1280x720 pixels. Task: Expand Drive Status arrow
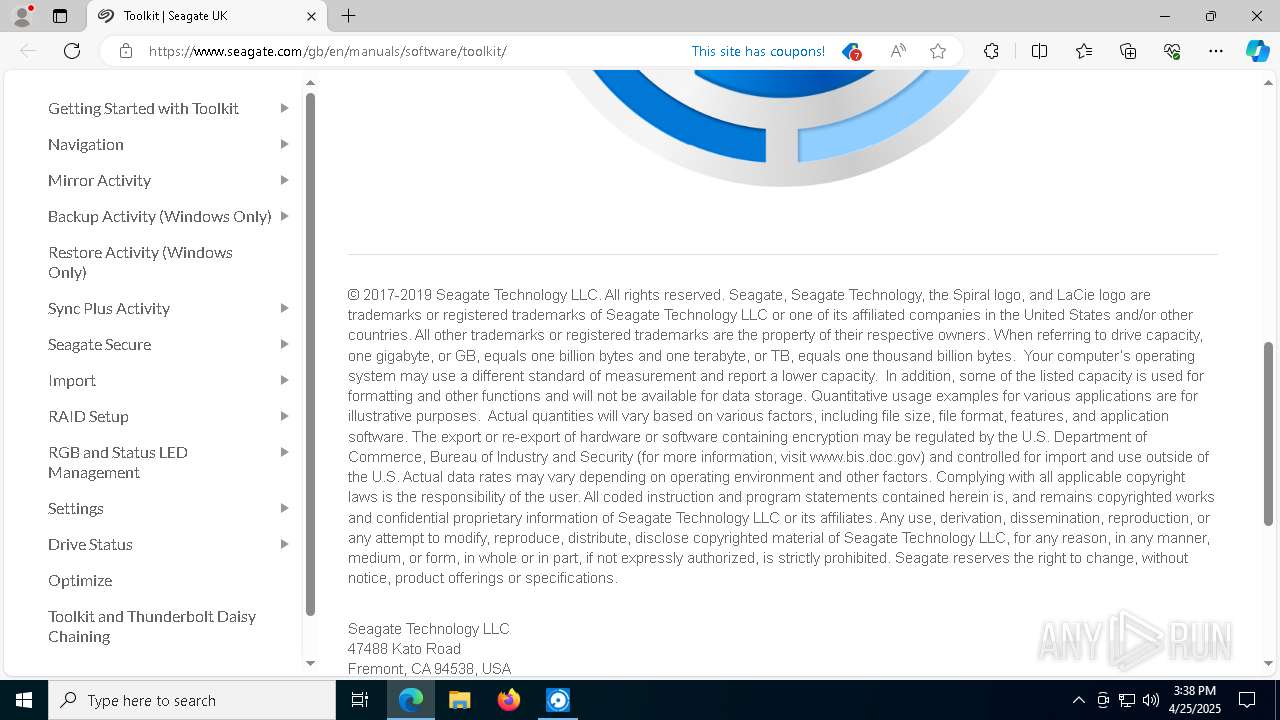click(285, 544)
